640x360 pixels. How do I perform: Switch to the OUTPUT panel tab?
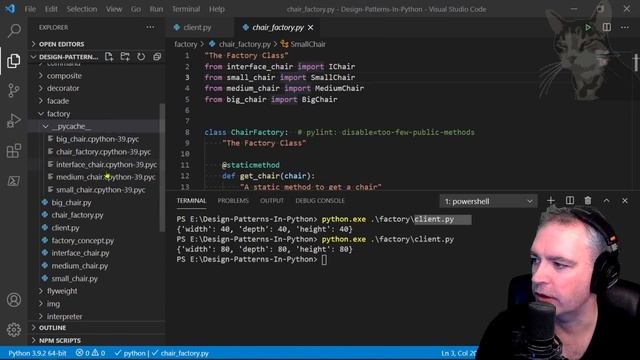click(x=272, y=200)
